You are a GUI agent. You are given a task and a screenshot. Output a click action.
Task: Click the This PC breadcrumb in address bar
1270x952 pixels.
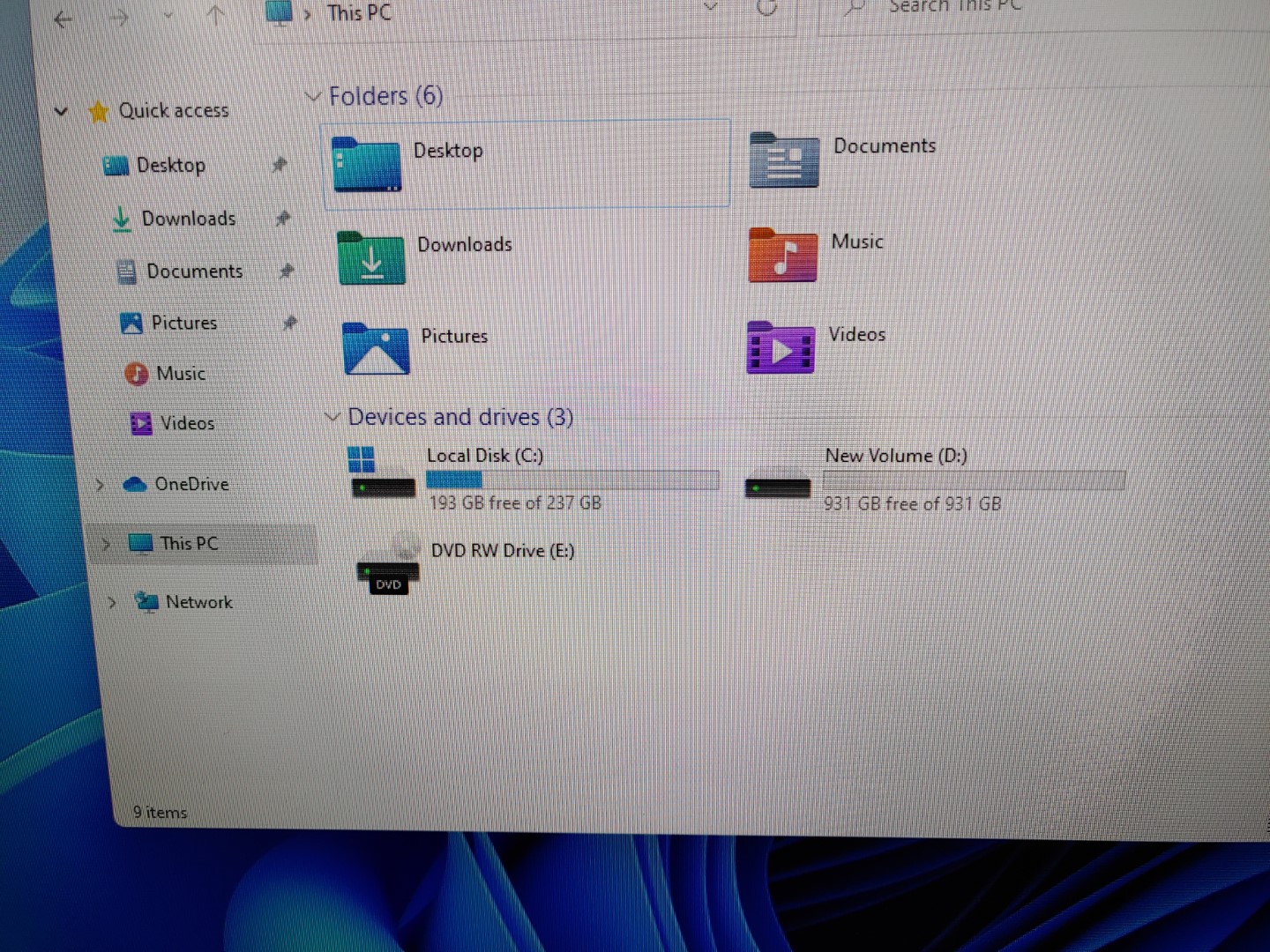click(x=359, y=13)
